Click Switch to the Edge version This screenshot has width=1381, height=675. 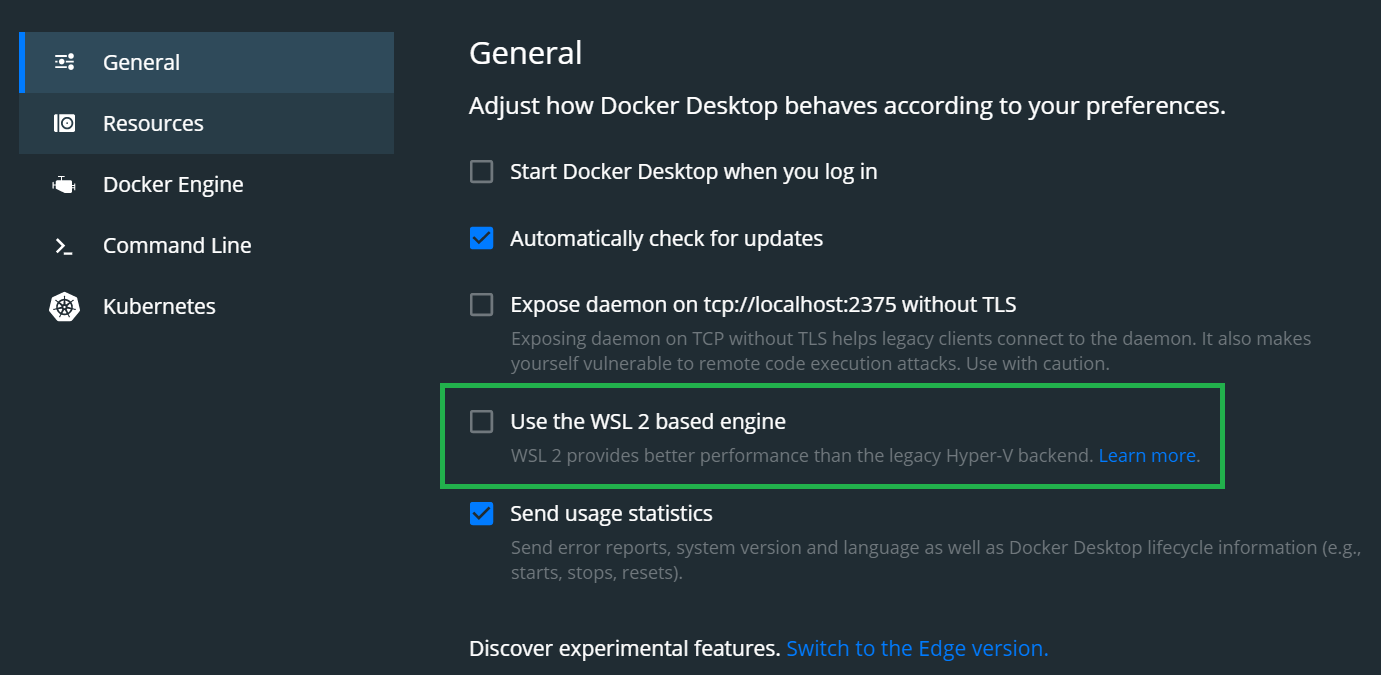916,648
